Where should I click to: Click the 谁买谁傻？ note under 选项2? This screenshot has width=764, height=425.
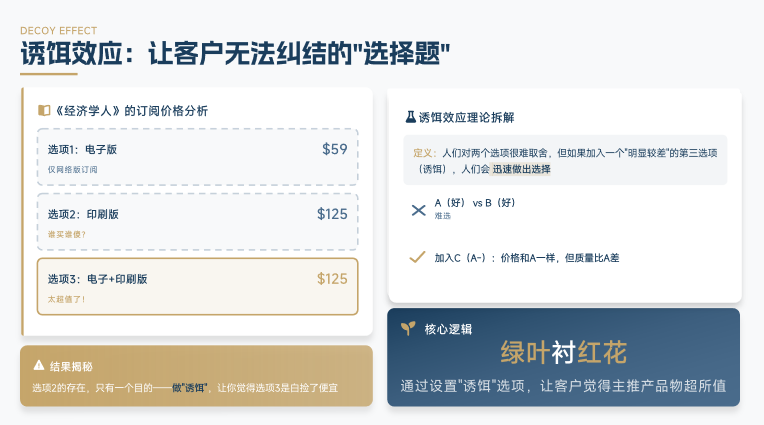click(67, 234)
